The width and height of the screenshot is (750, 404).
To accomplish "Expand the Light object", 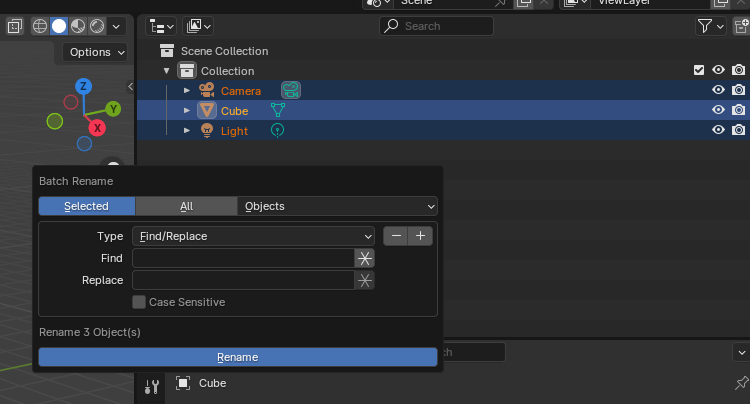I will [x=187, y=131].
